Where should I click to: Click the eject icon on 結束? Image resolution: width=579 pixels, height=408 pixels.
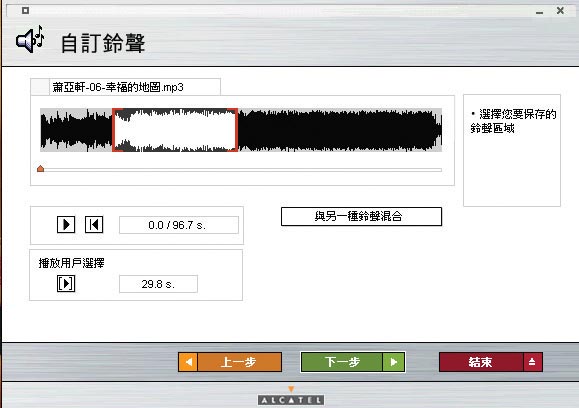[x=532, y=362]
